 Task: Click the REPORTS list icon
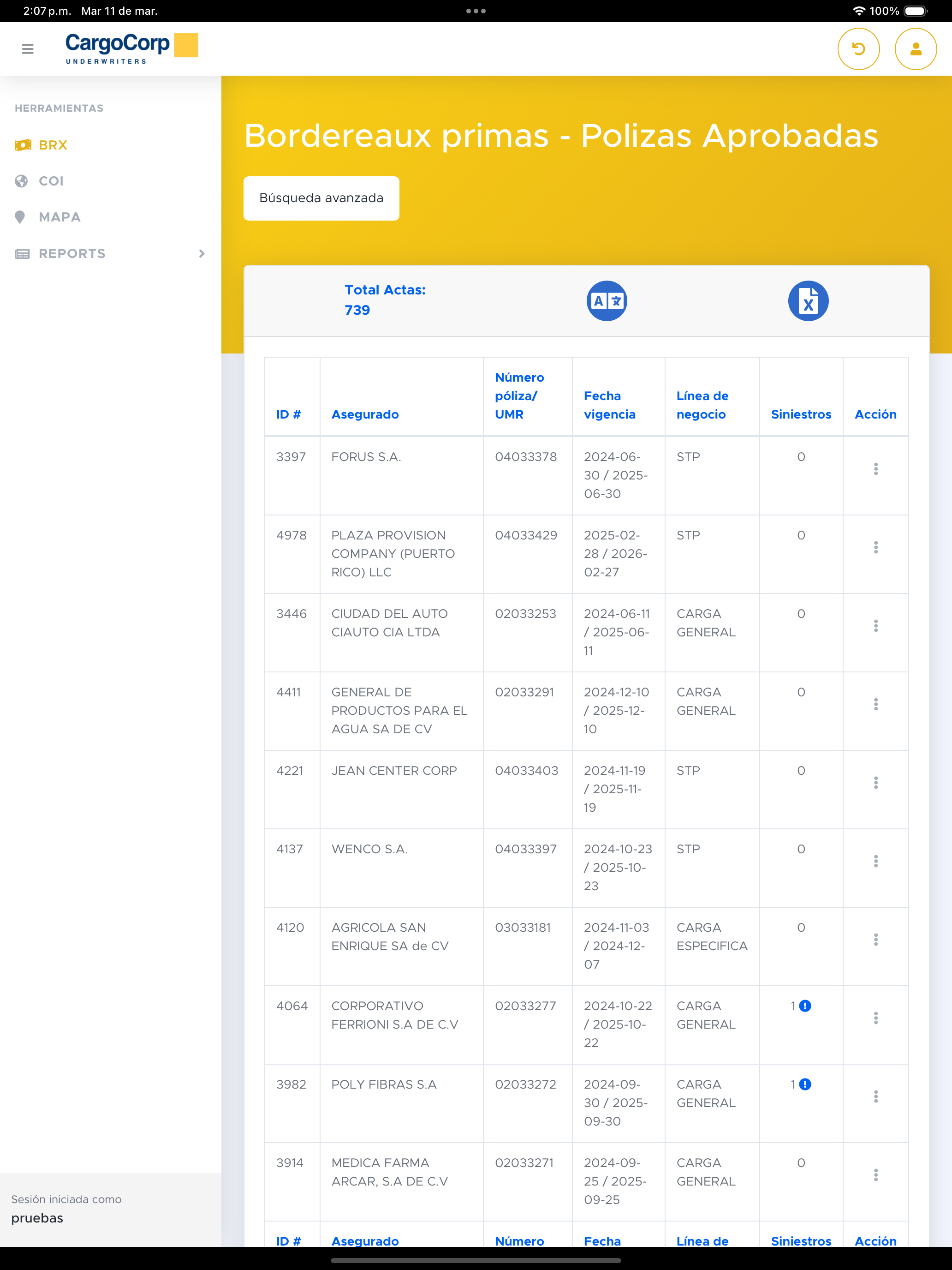[23, 254]
